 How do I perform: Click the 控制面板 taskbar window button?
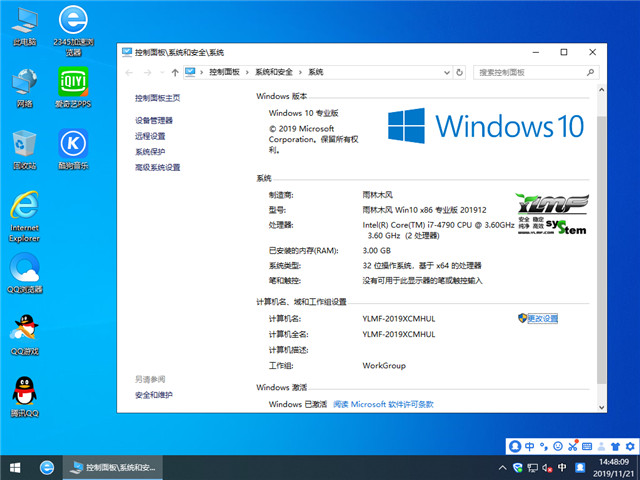pos(113,468)
